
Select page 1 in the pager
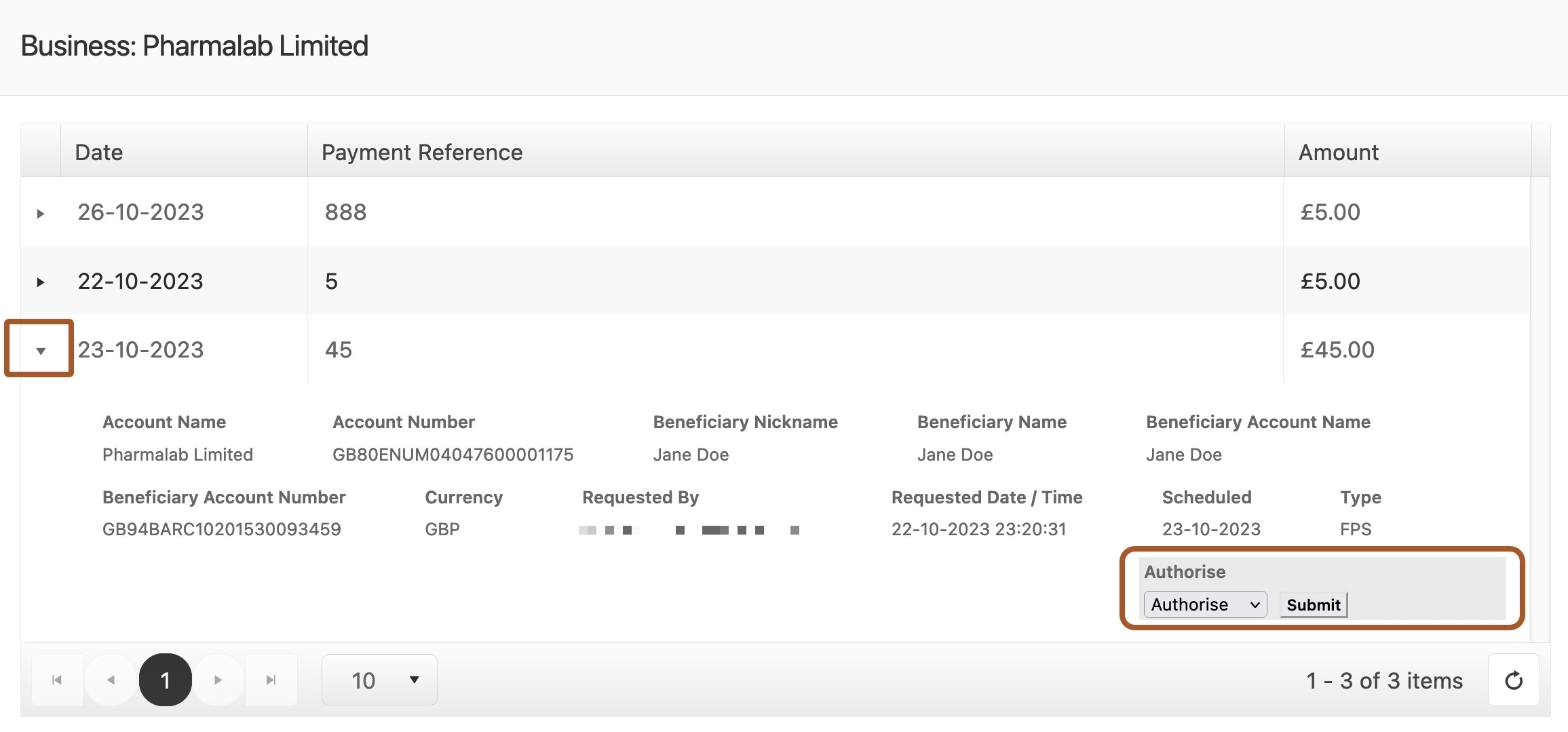(x=165, y=680)
